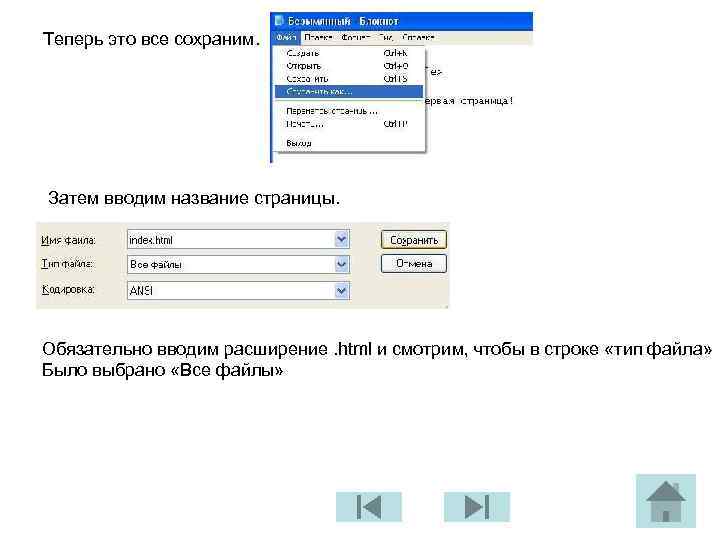Expand the file name dropdown arrow
The image size is (720, 540).
pyautogui.click(x=341, y=239)
